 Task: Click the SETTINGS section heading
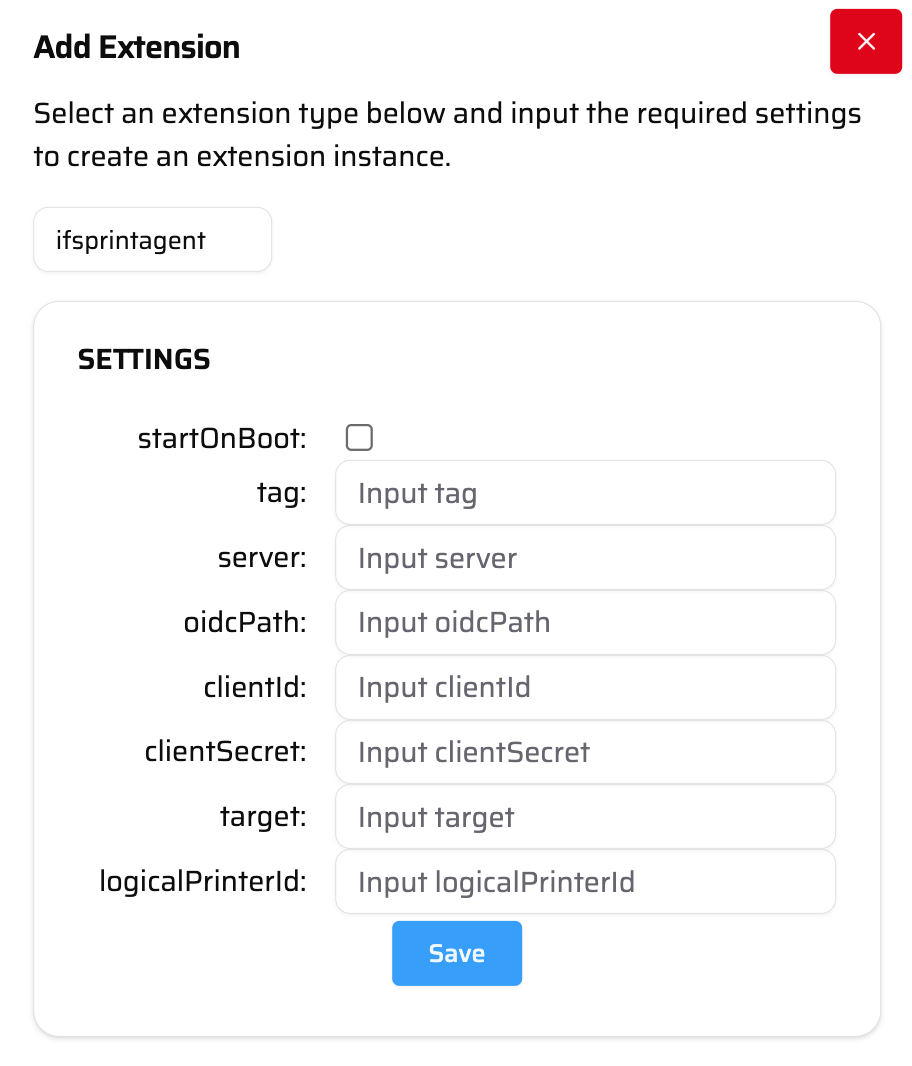pyautogui.click(x=143, y=359)
